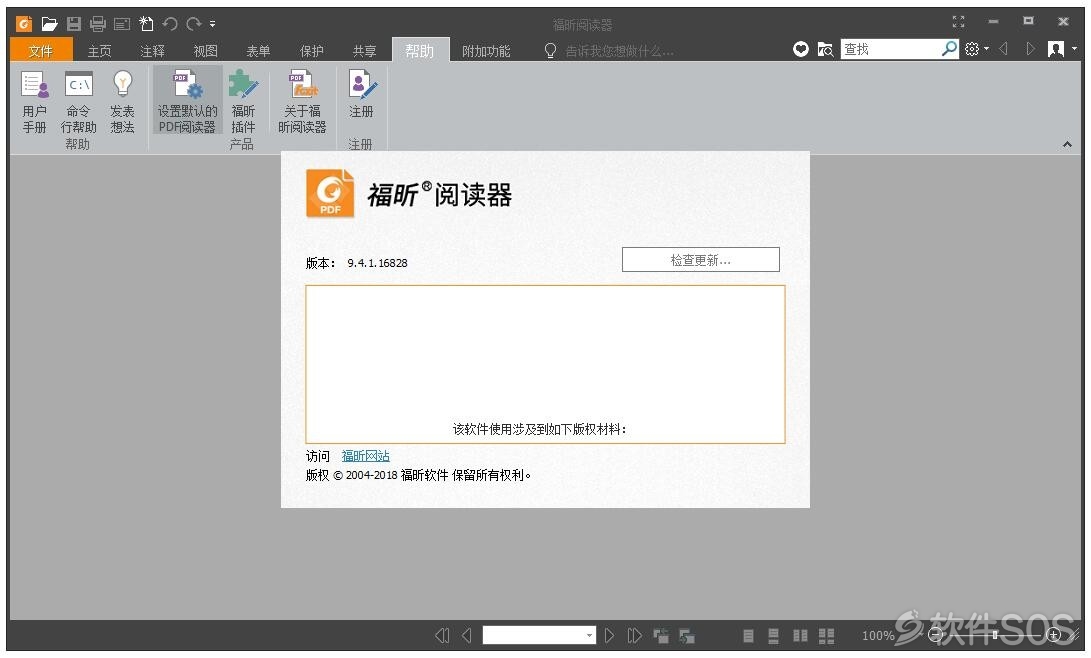1091x658 pixels.
Task: Go to the next page button
Action: click(609, 636)
